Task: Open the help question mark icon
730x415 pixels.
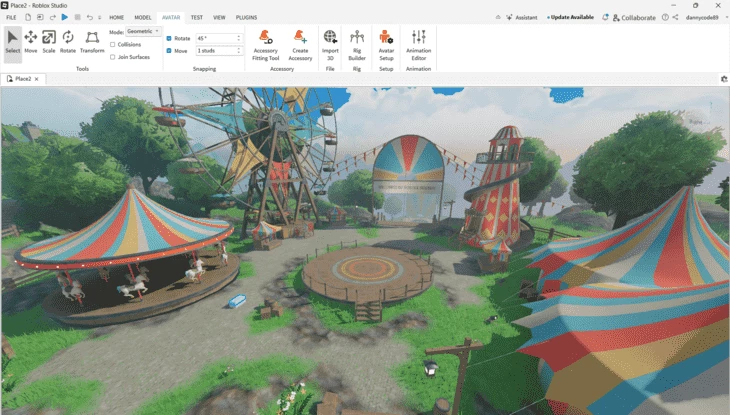Action: click(665, 17)
